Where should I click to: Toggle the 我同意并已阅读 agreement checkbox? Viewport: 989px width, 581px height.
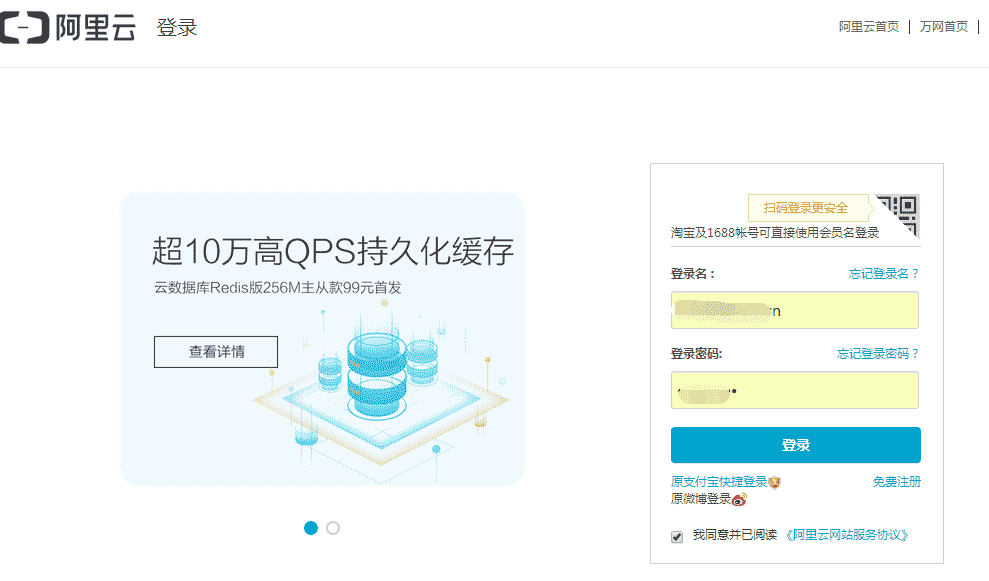677,535
